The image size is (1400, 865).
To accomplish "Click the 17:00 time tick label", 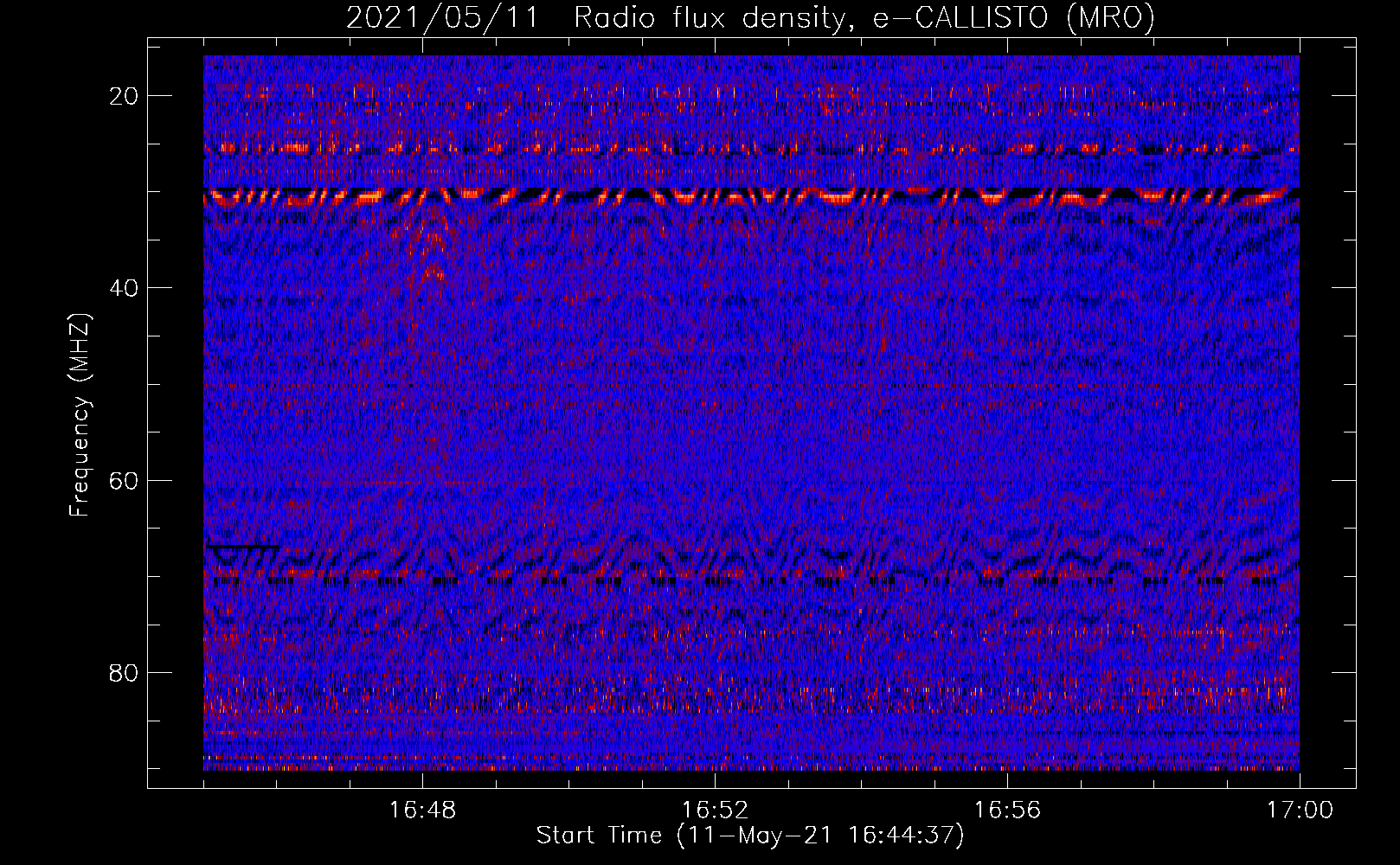I will (1300, 810).
